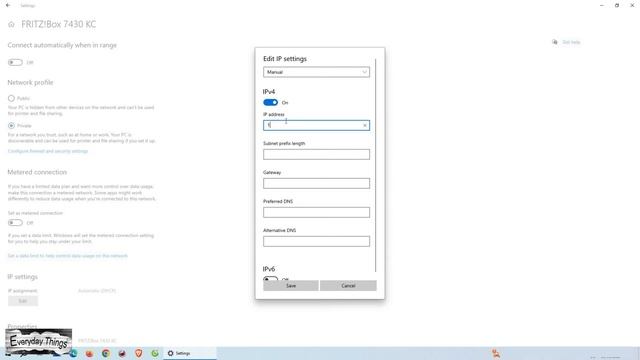Open the red bird app in taskbar
Screen dimensions: 640x360
[122, 353]
